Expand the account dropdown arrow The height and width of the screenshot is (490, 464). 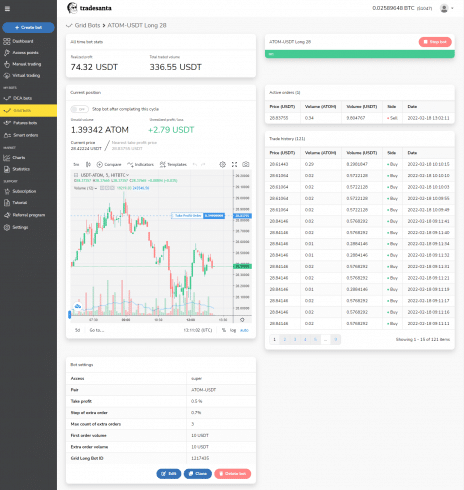click(x=452, y=8)
